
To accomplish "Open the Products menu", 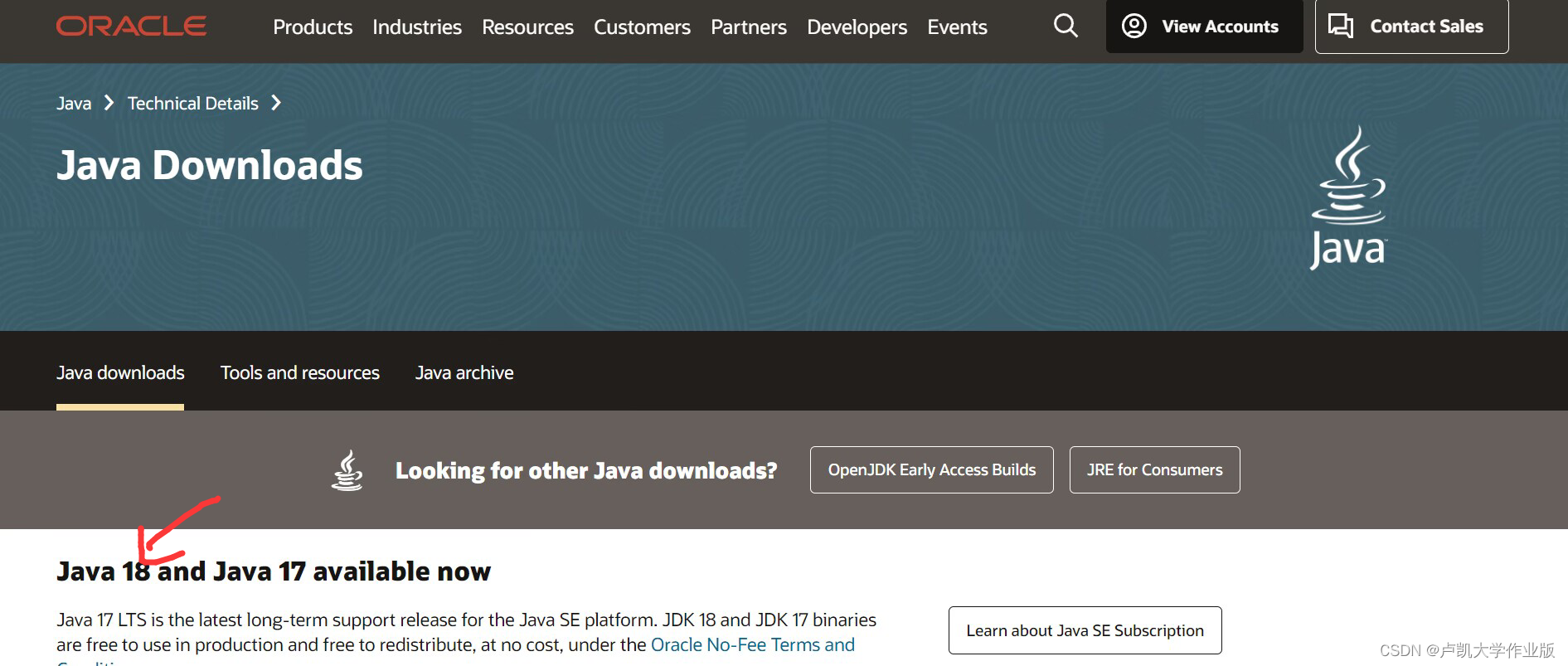I will point(313,27).
